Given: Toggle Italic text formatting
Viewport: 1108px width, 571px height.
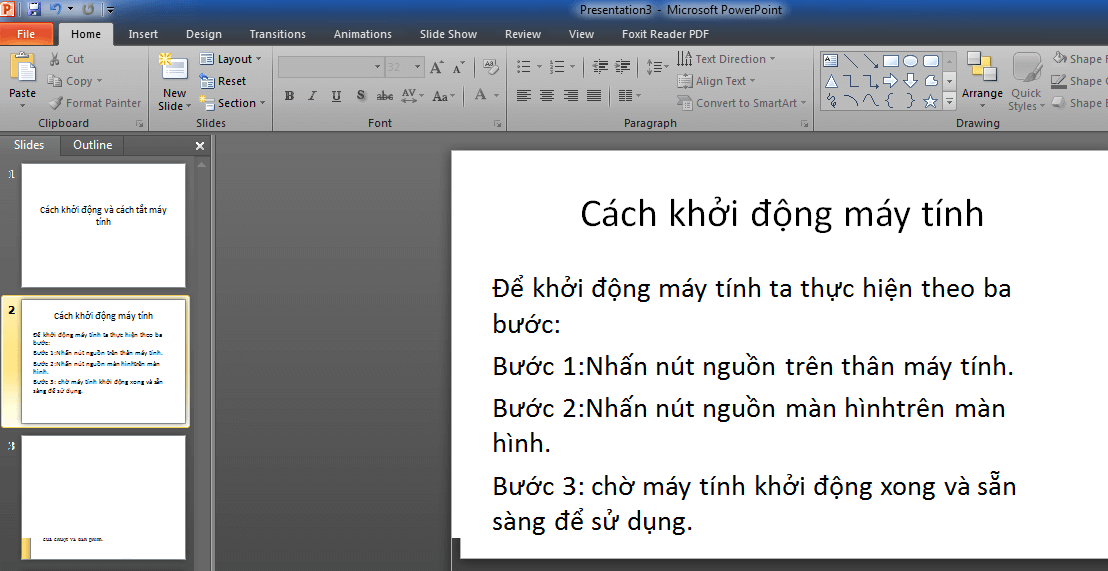Looking at the screenshot, I should click(312, 96).
